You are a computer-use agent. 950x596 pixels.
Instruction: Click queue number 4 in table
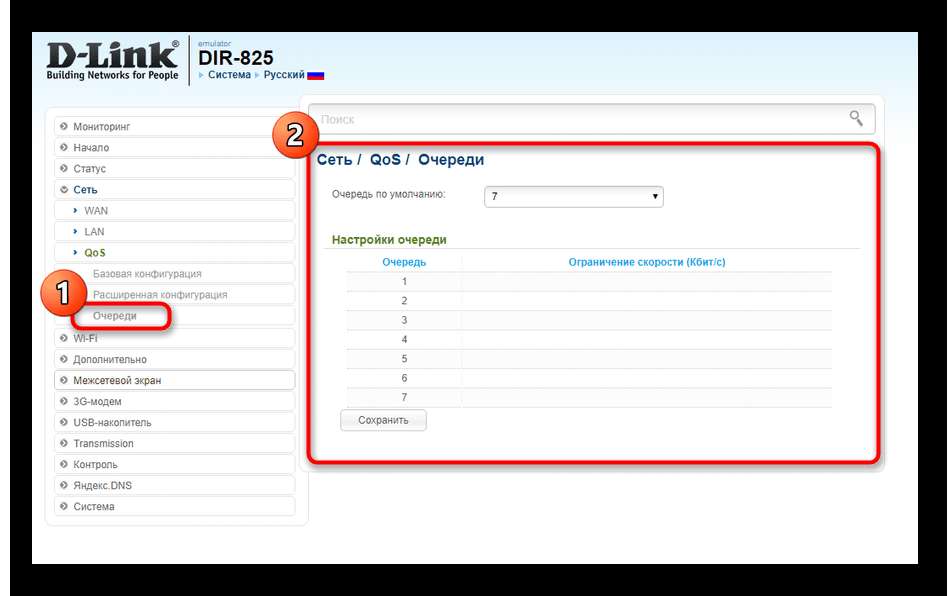point(404,339)
